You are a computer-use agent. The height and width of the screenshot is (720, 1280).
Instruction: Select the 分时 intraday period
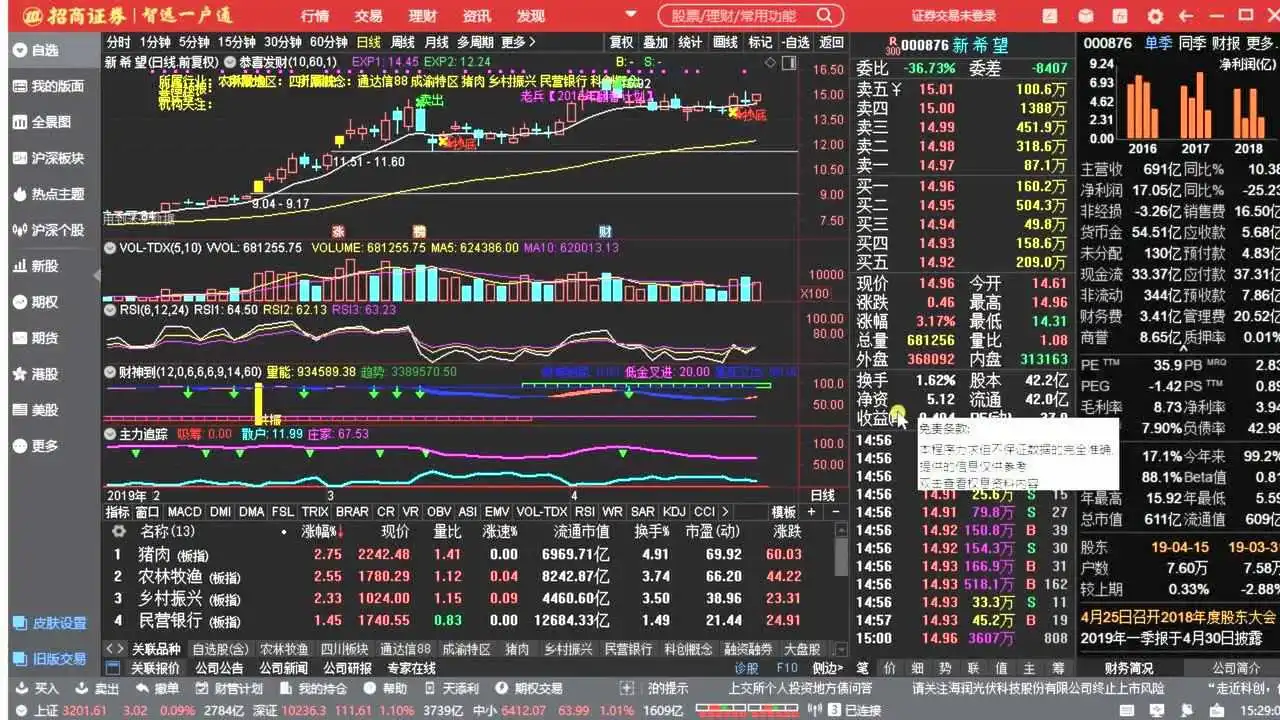tap(118, 42)
